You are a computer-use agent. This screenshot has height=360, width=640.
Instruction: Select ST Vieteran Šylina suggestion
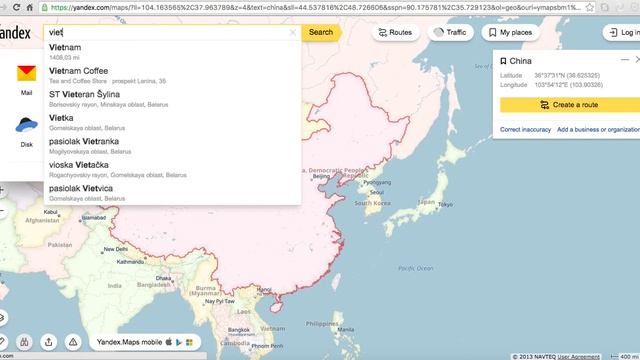[173, 99]
